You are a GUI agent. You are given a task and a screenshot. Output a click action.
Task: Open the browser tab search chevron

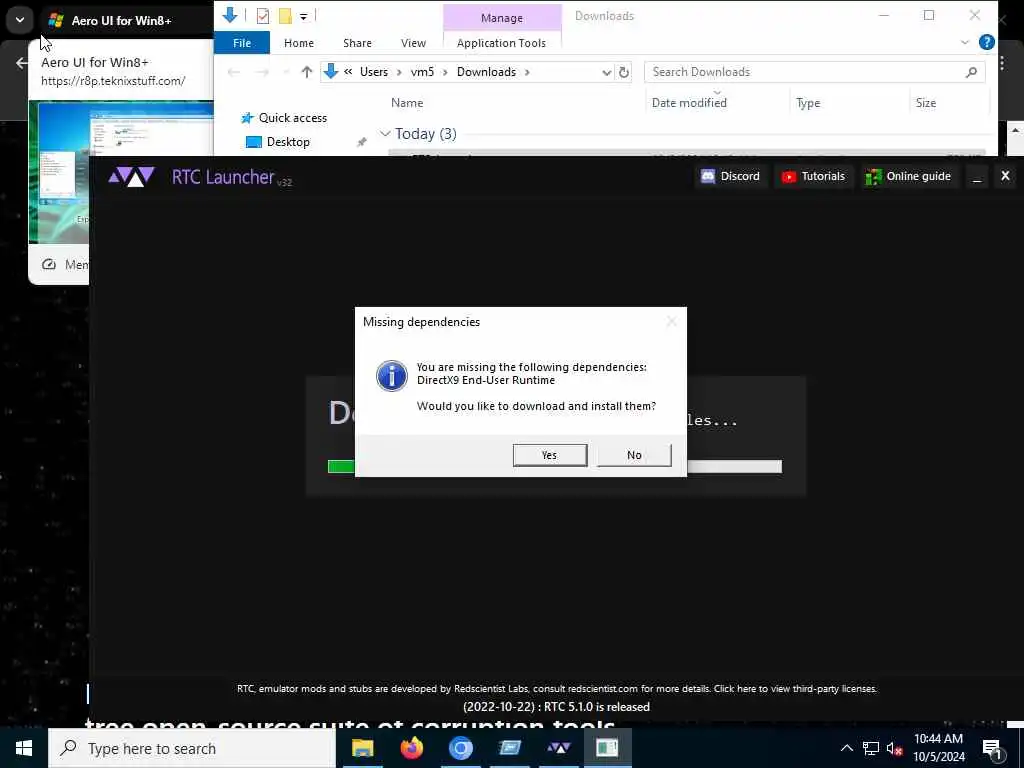point(20,20)
